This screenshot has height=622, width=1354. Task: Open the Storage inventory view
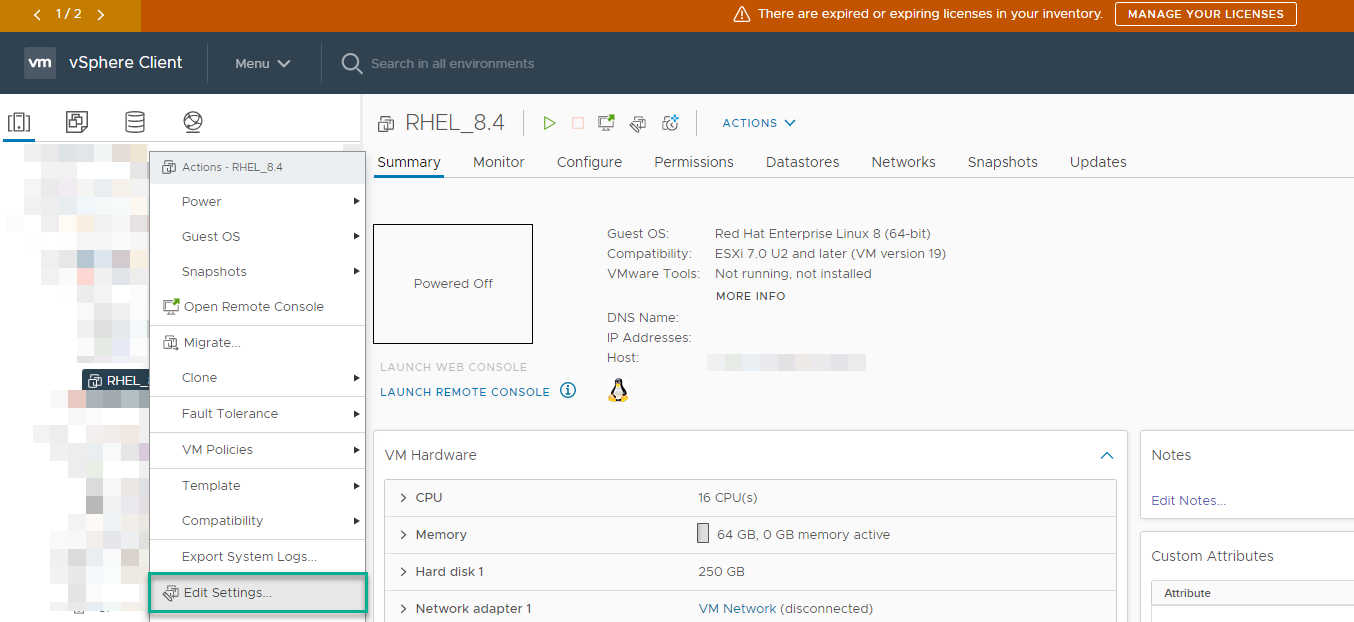pyautogui.click(x=134, y=122)
